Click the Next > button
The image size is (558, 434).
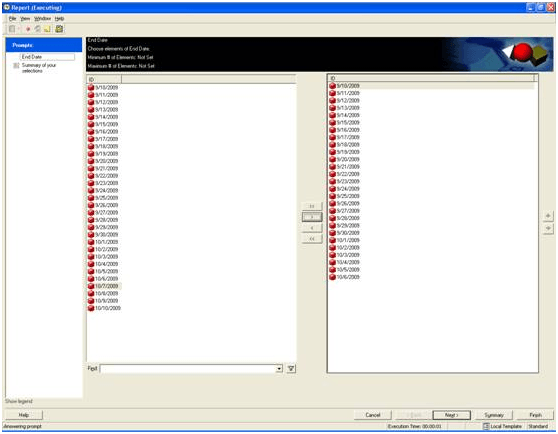pyautogui.click(x=452, y=415)
